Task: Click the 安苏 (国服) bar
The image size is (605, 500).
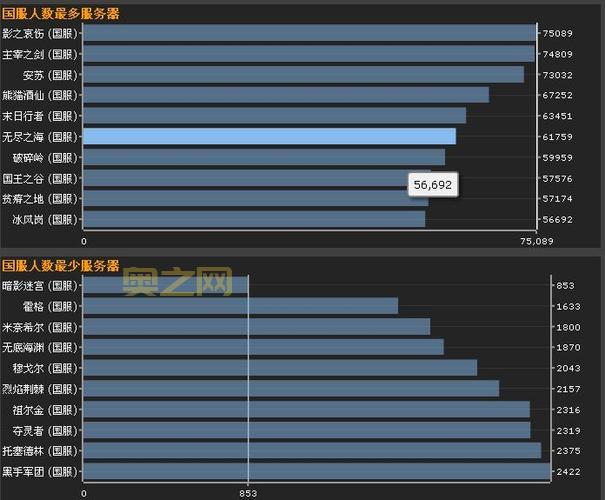Action: pos(303,74)
